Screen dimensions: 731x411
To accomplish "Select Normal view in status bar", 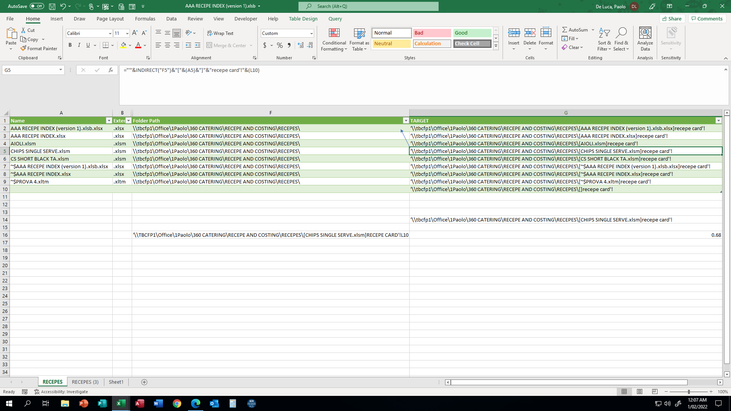I will [x=624, y=391].
